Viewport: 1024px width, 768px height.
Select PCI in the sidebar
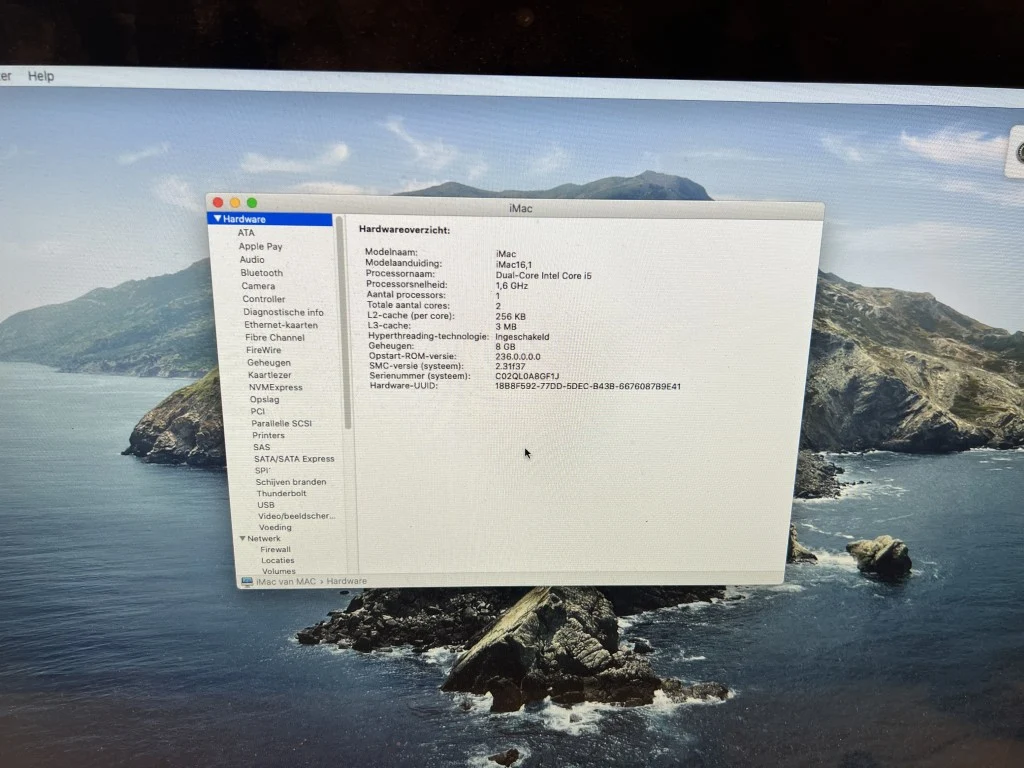tap(257, 411)
